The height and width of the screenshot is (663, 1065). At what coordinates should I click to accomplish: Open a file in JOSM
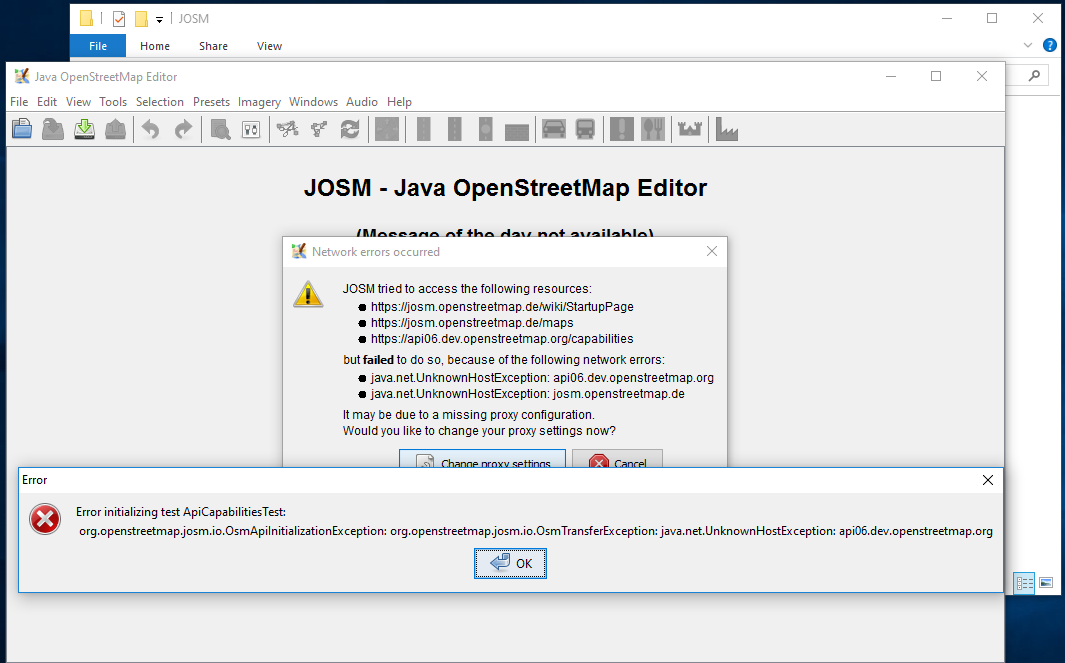tap(21, 128)
